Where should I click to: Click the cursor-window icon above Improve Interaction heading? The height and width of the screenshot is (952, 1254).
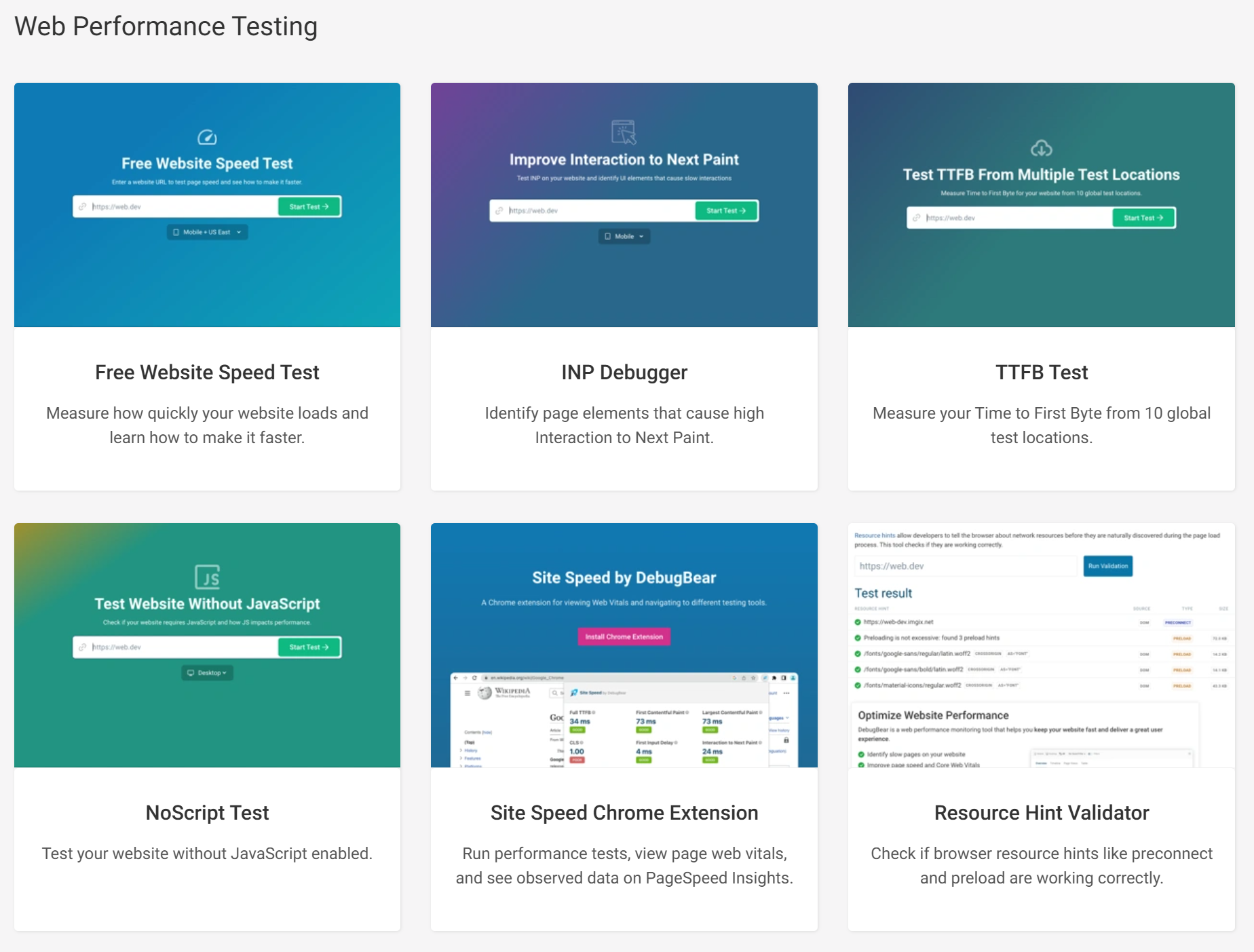point(624,132)
